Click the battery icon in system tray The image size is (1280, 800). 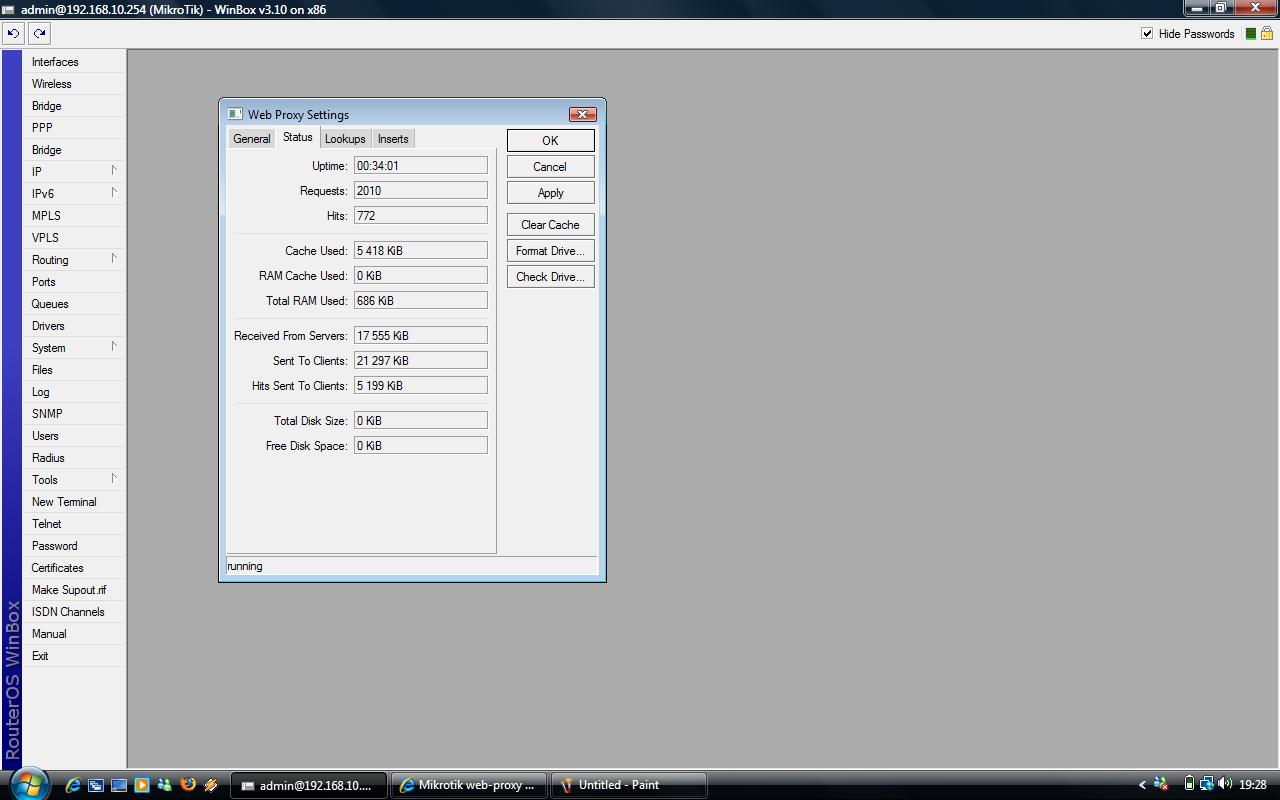[1189, 785]
